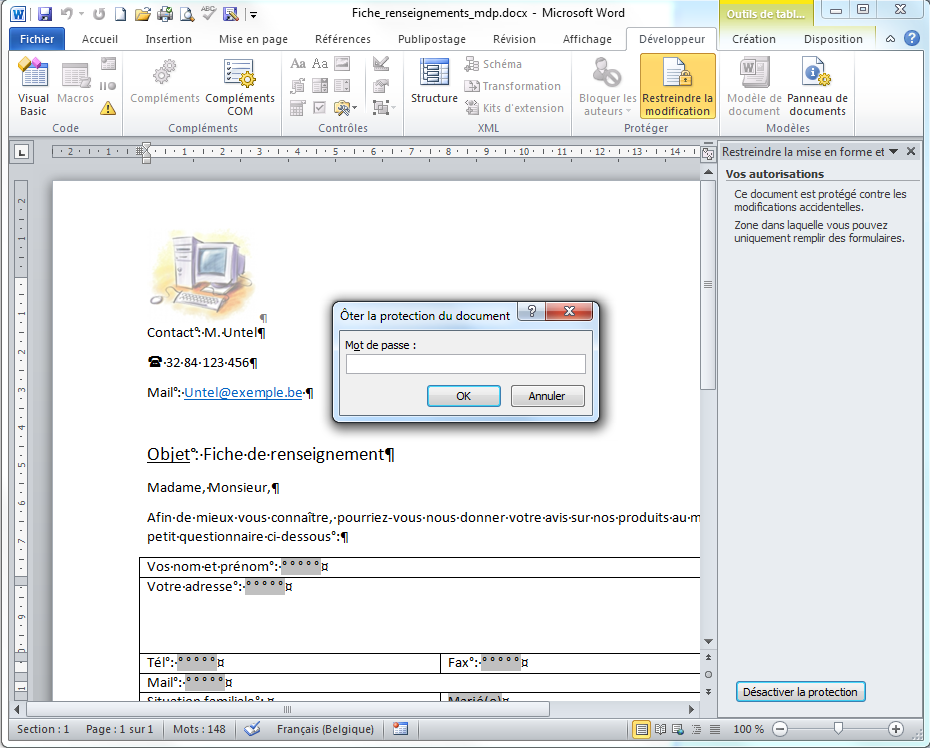Viewport: 930px width, 748px height.
Task: Toggle Restreindre la modification button
Action: 677,86
